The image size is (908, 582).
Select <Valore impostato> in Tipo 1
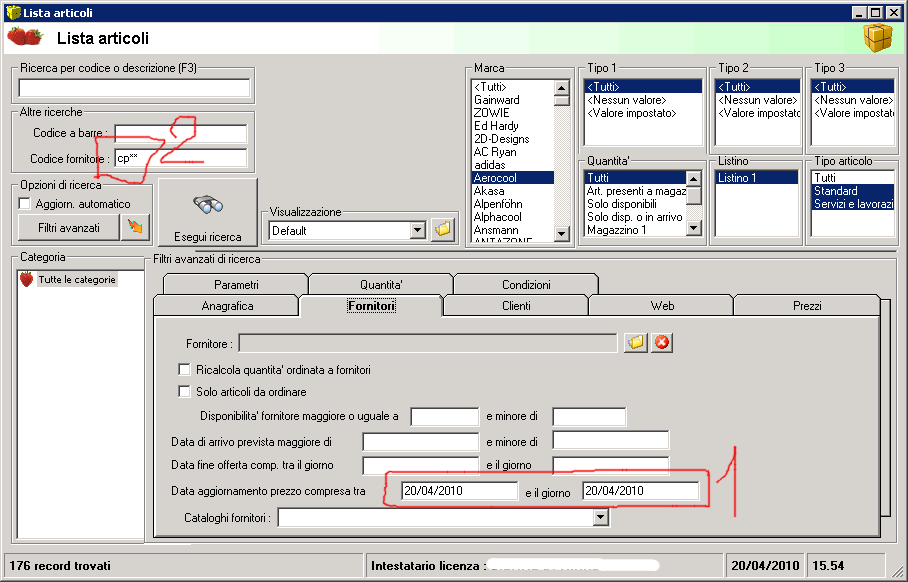pyautogui.click(x=643, y=113)
